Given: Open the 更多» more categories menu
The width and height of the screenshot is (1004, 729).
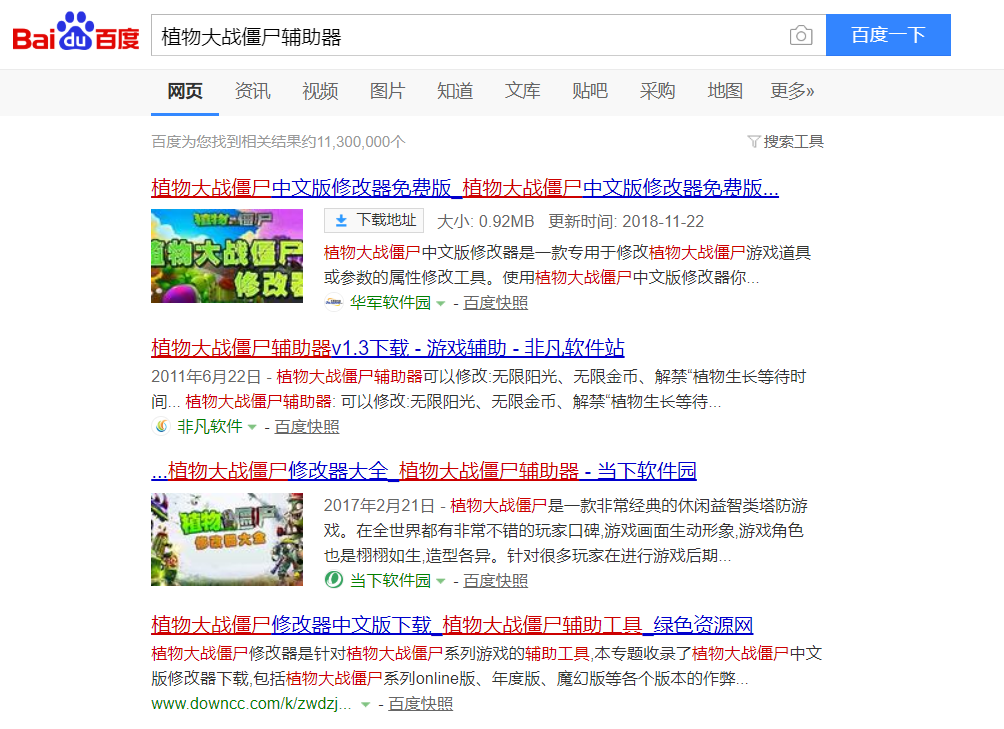Looking at the screenshot, I should (x=792, y=91).
